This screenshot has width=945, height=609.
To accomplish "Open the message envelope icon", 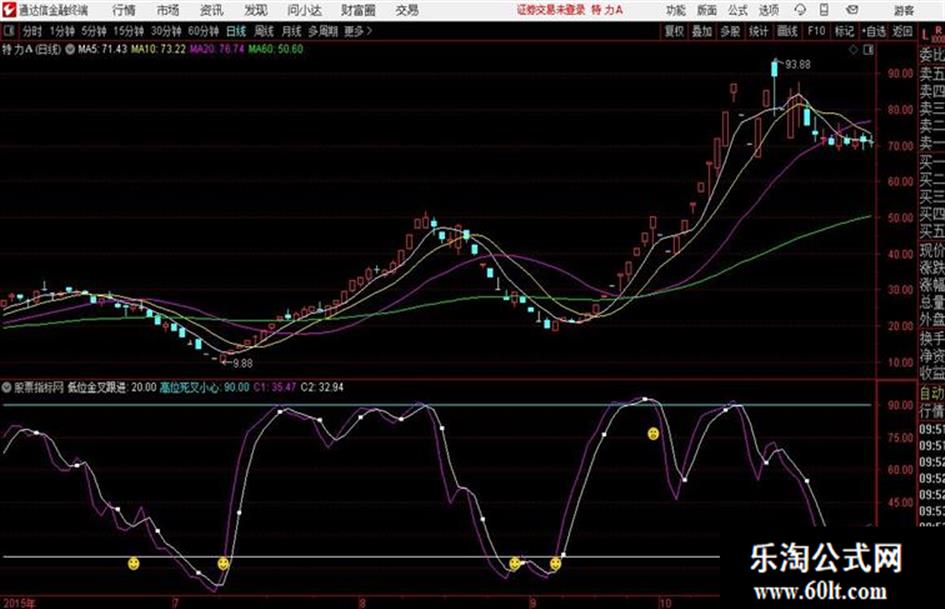I will 852,10.
